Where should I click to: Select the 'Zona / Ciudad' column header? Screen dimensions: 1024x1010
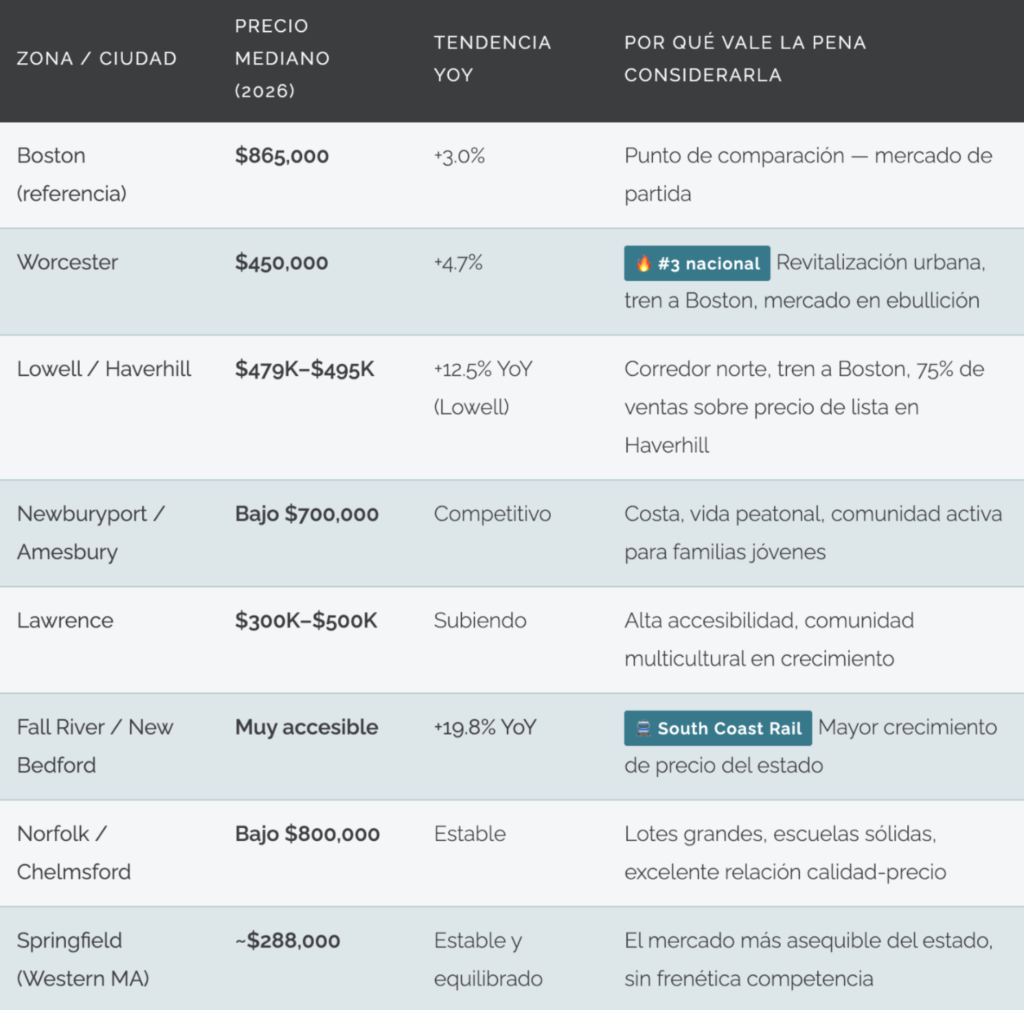97,58
